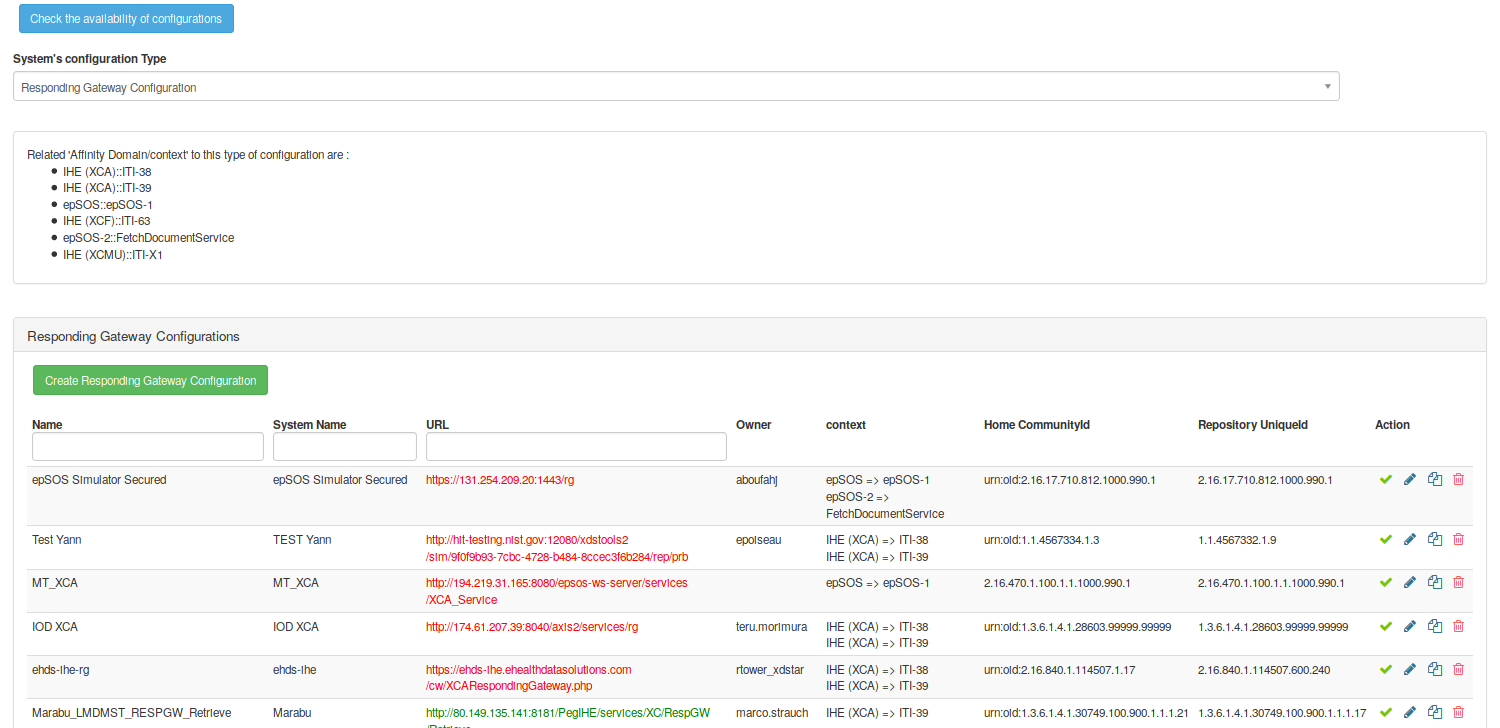Delete the epSOS Simulator Secured row

pos(1458,480)
